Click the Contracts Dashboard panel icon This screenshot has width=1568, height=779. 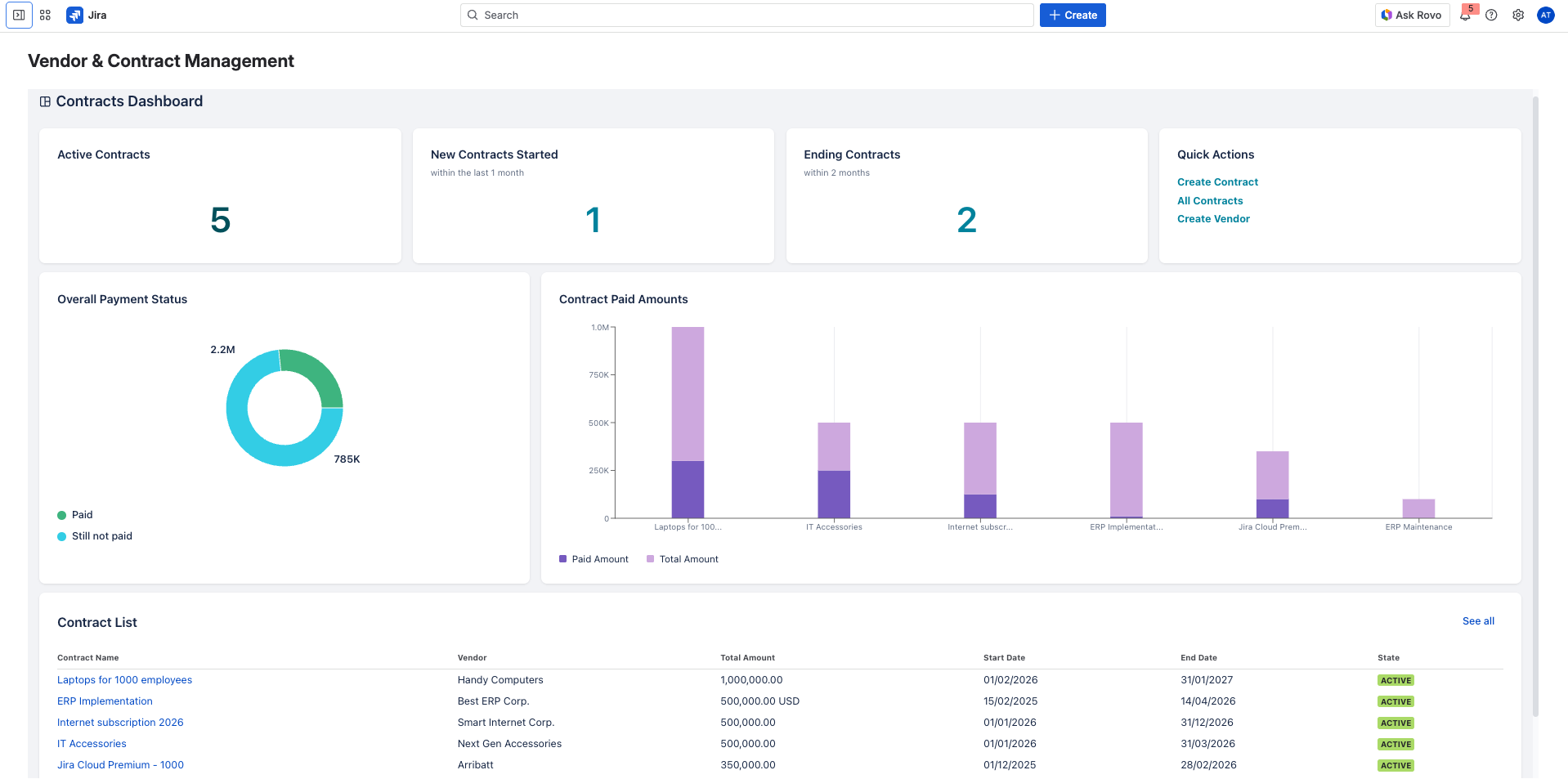click(x=45, y=101)
